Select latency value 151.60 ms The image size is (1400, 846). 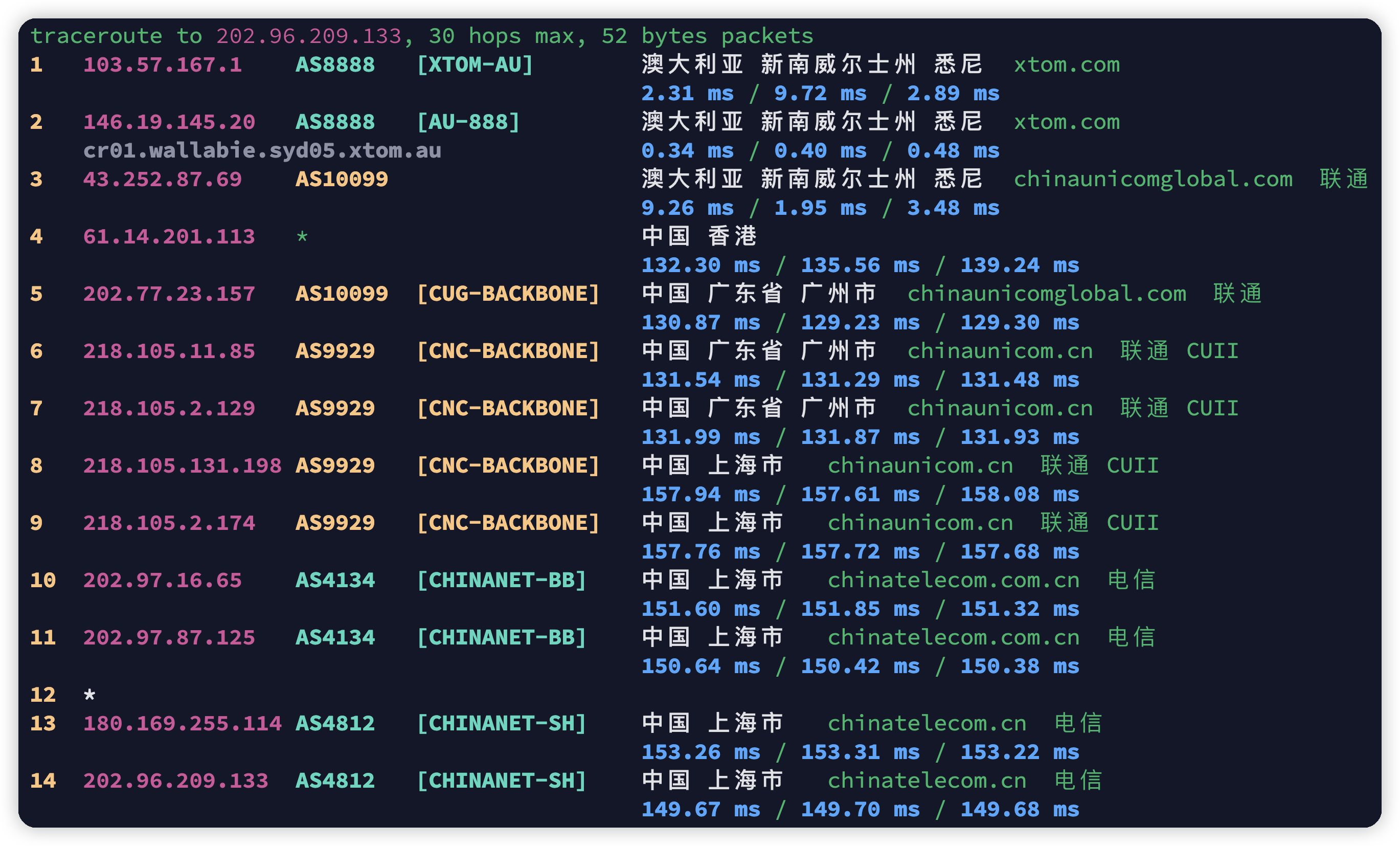[701, 610]
